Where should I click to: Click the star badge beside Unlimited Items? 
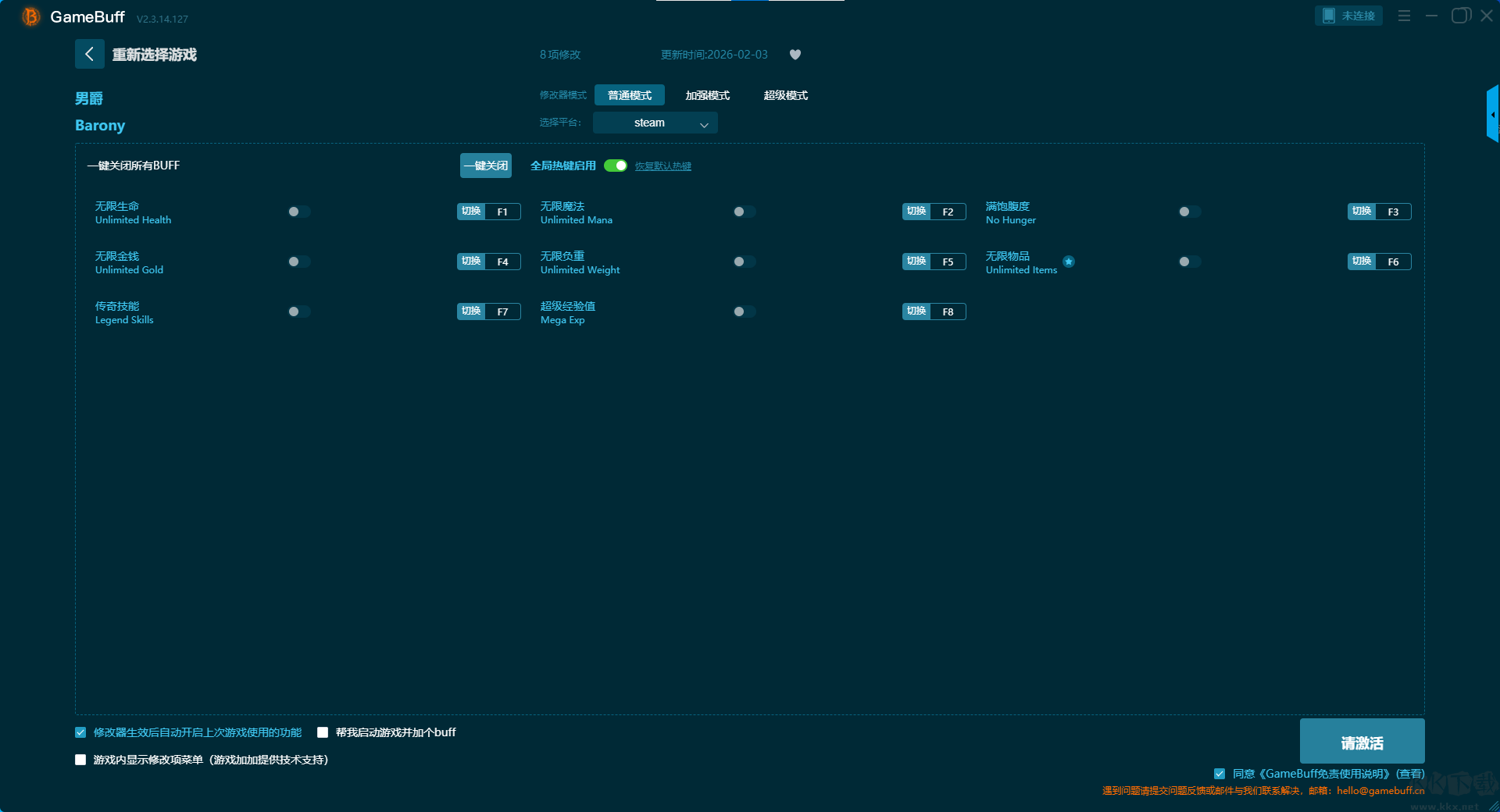pyautogui.click(x=1069, y=262)
